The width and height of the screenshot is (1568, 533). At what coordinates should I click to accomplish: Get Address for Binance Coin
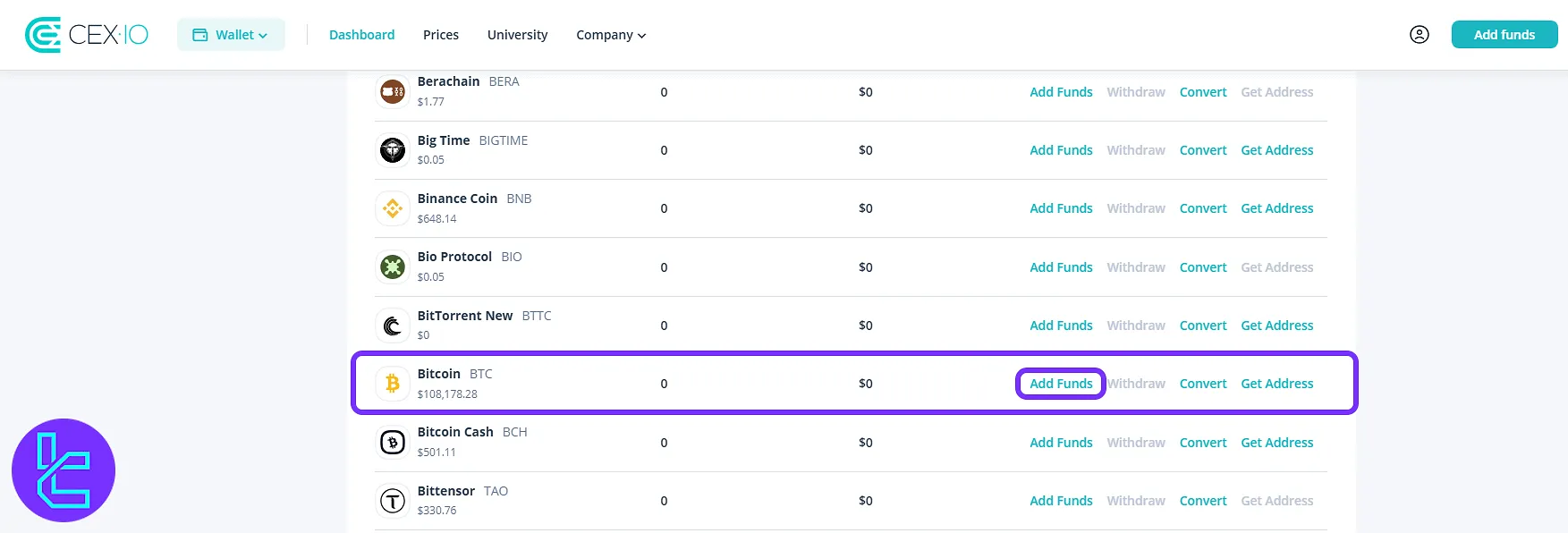point(1277,208)
